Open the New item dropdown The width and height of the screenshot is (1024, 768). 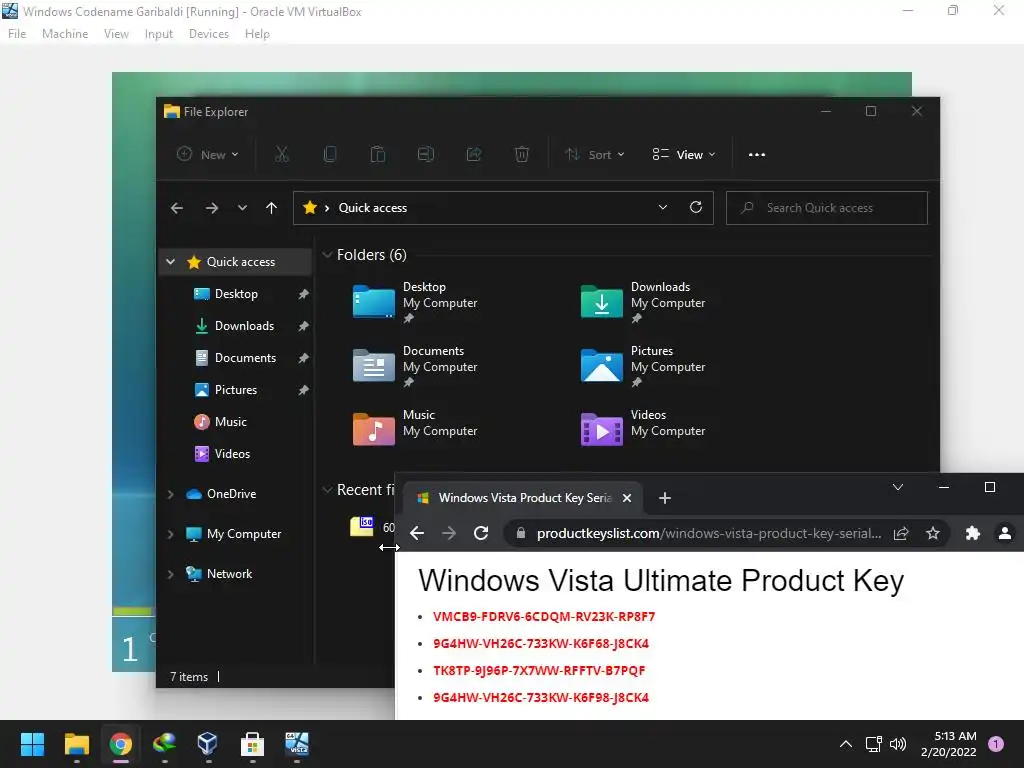[x=208, y=155]
